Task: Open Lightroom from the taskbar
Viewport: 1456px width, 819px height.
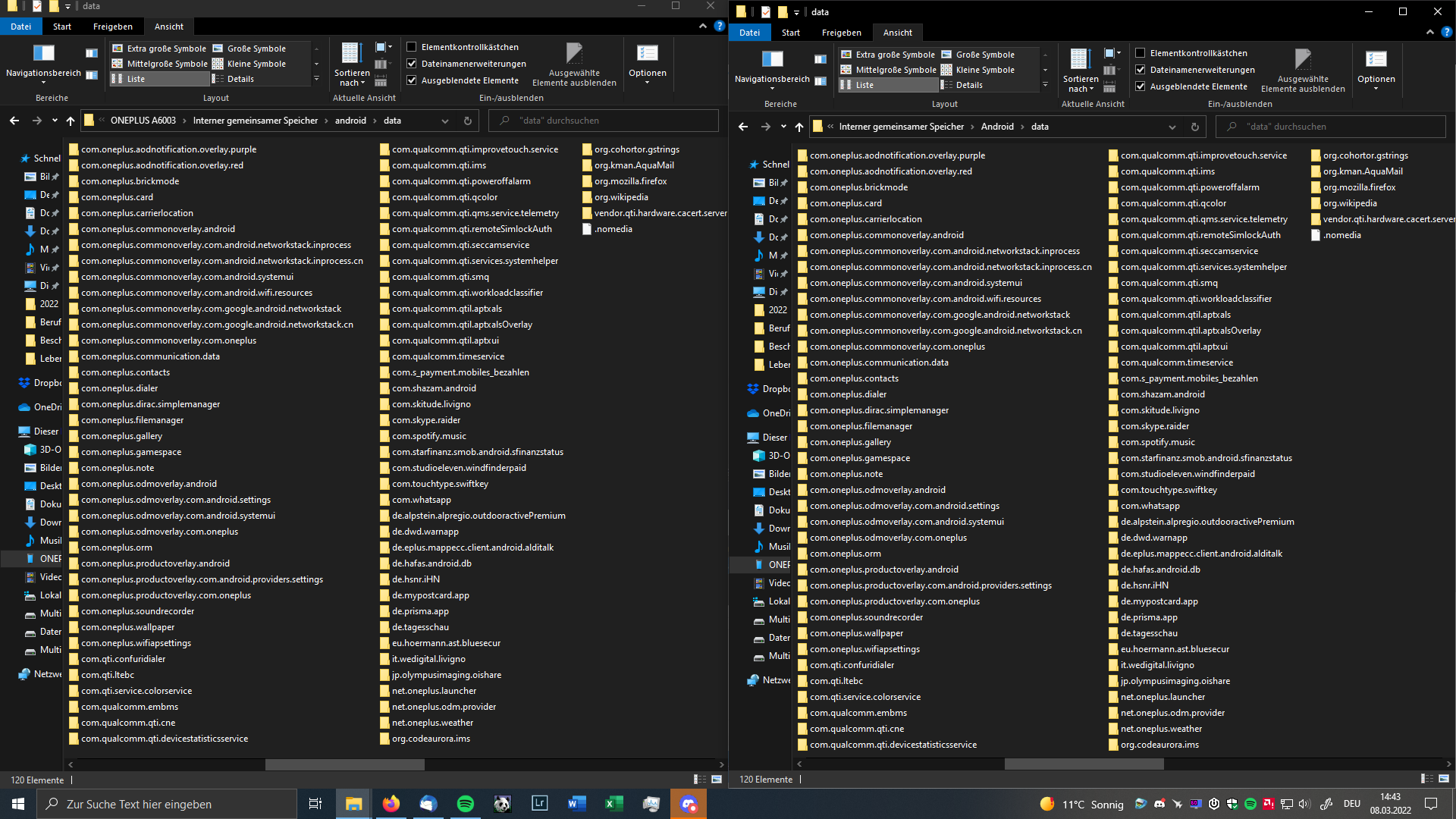Action: (540, 804)
